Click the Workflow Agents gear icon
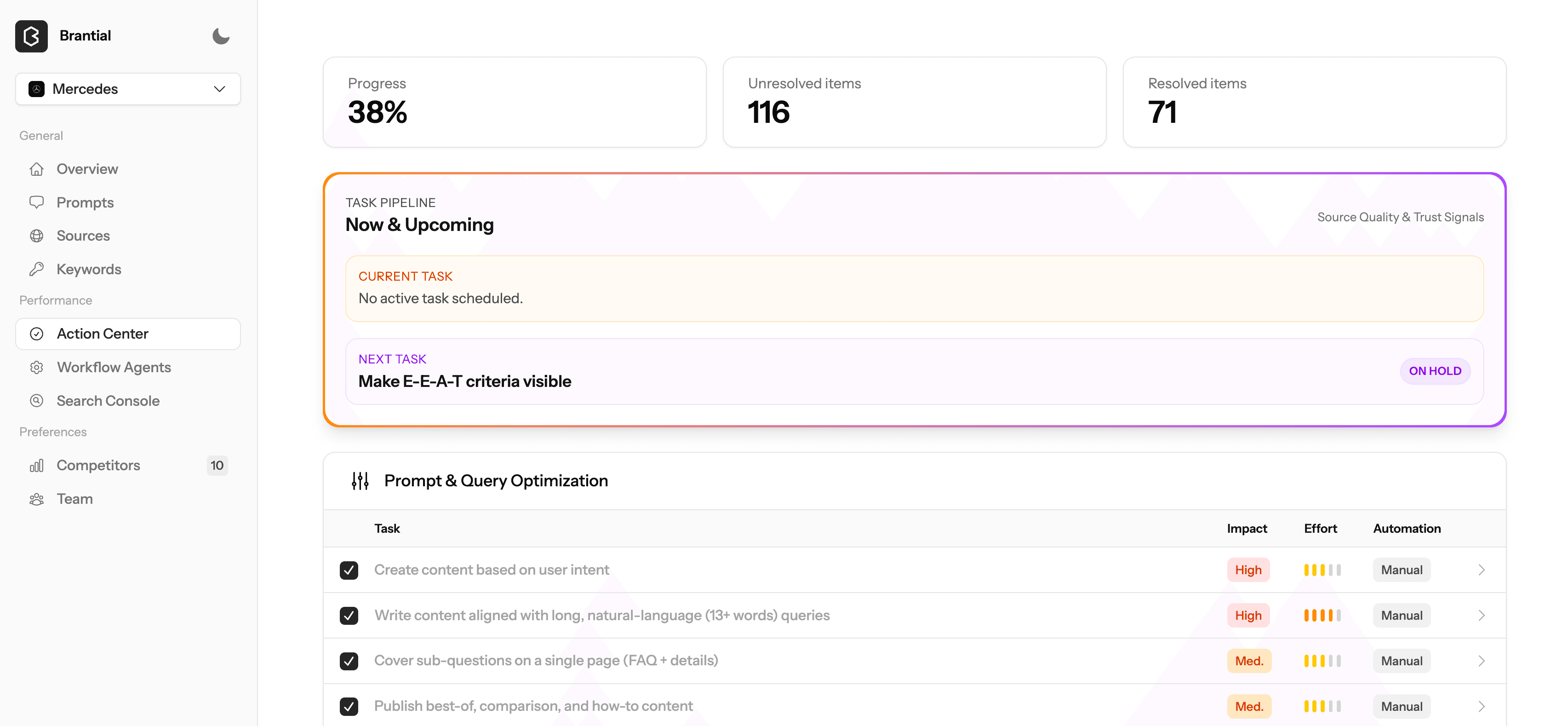This screenshot has height=726, width=1568. [36, 367]
